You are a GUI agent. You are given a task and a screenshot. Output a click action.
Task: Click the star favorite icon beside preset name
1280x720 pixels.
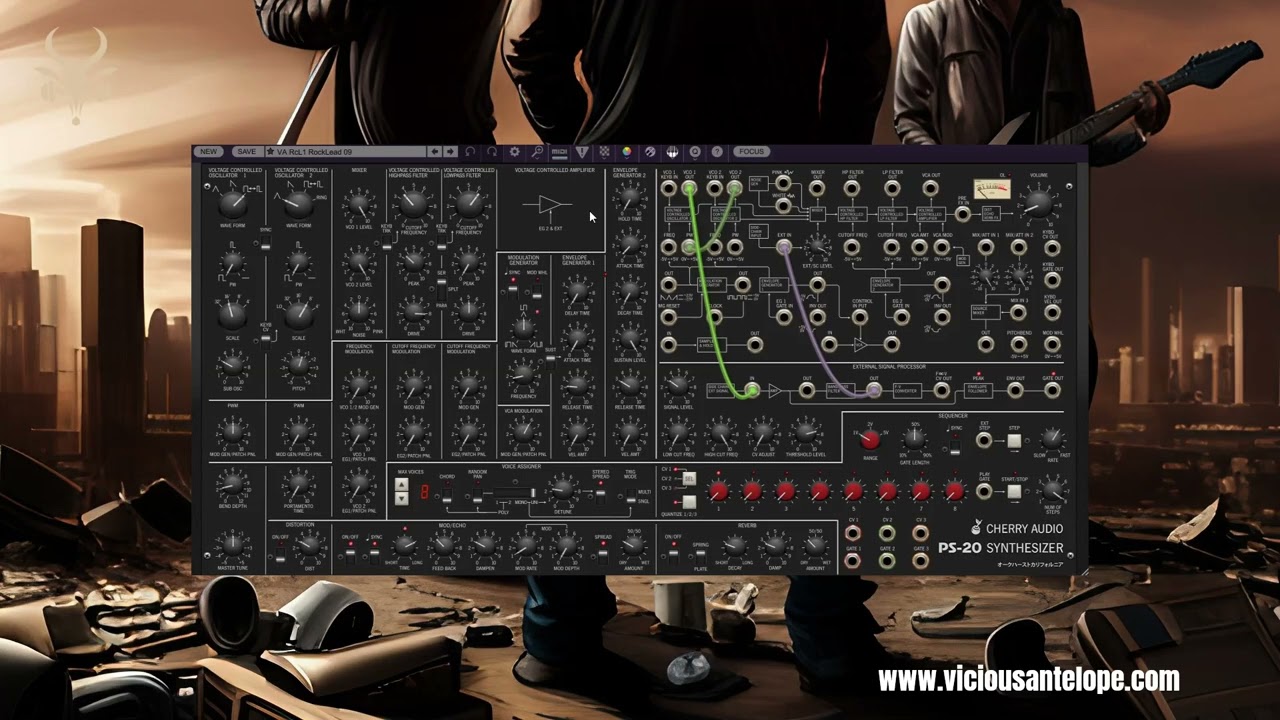[271, 152]
